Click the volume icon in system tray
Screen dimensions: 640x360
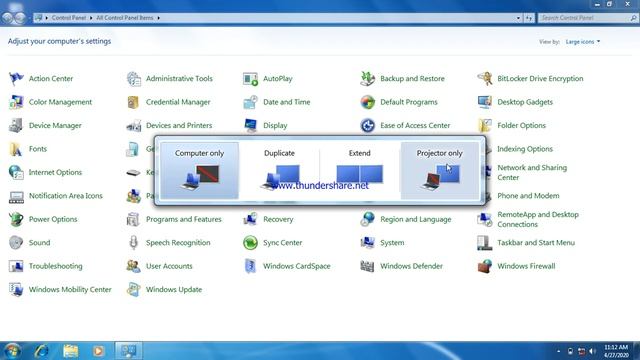point(592,351)
